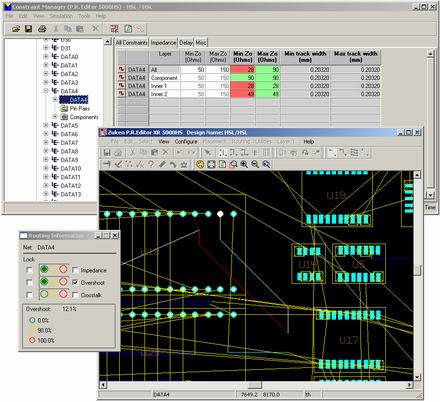The image size is (440, 402).
Task: Tick Lock checkbox on Crosstalk row
Action: (x=29, y=295)
